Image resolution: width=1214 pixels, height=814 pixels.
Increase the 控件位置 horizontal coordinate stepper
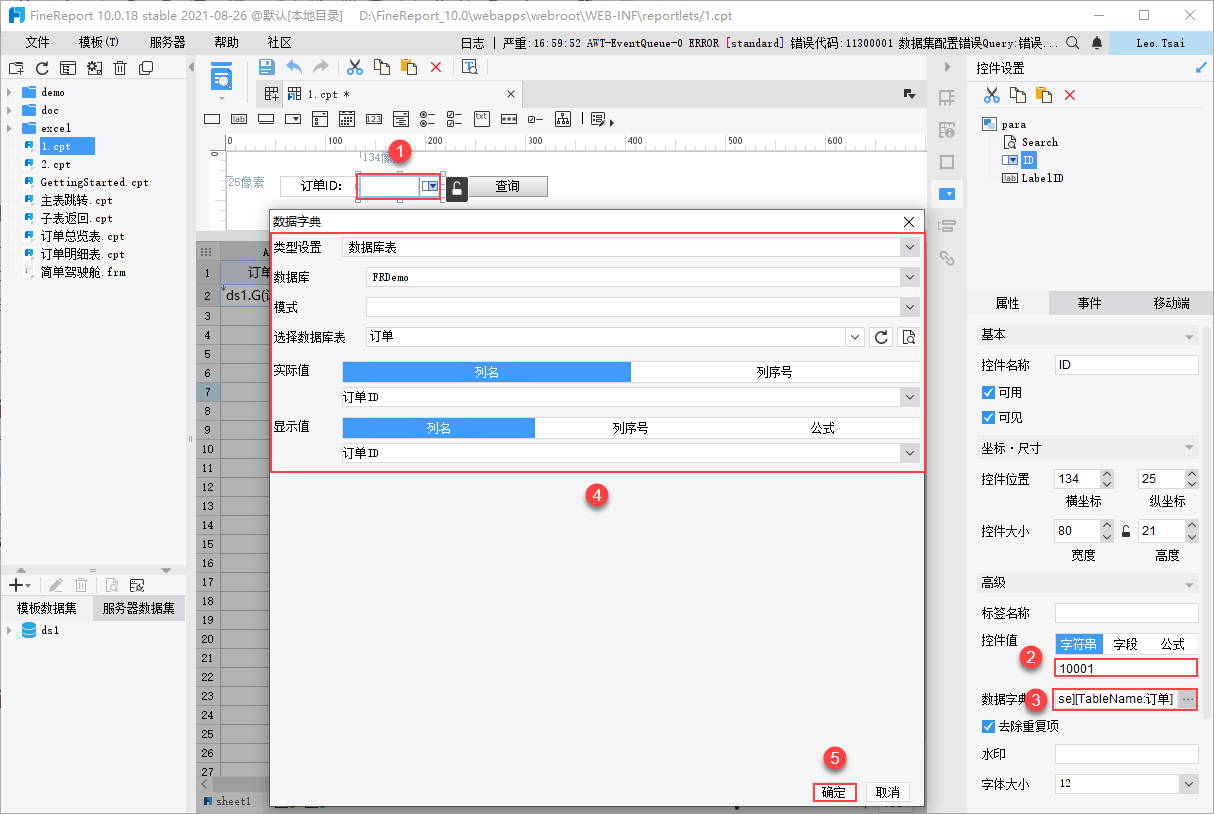pos(1106,475)
